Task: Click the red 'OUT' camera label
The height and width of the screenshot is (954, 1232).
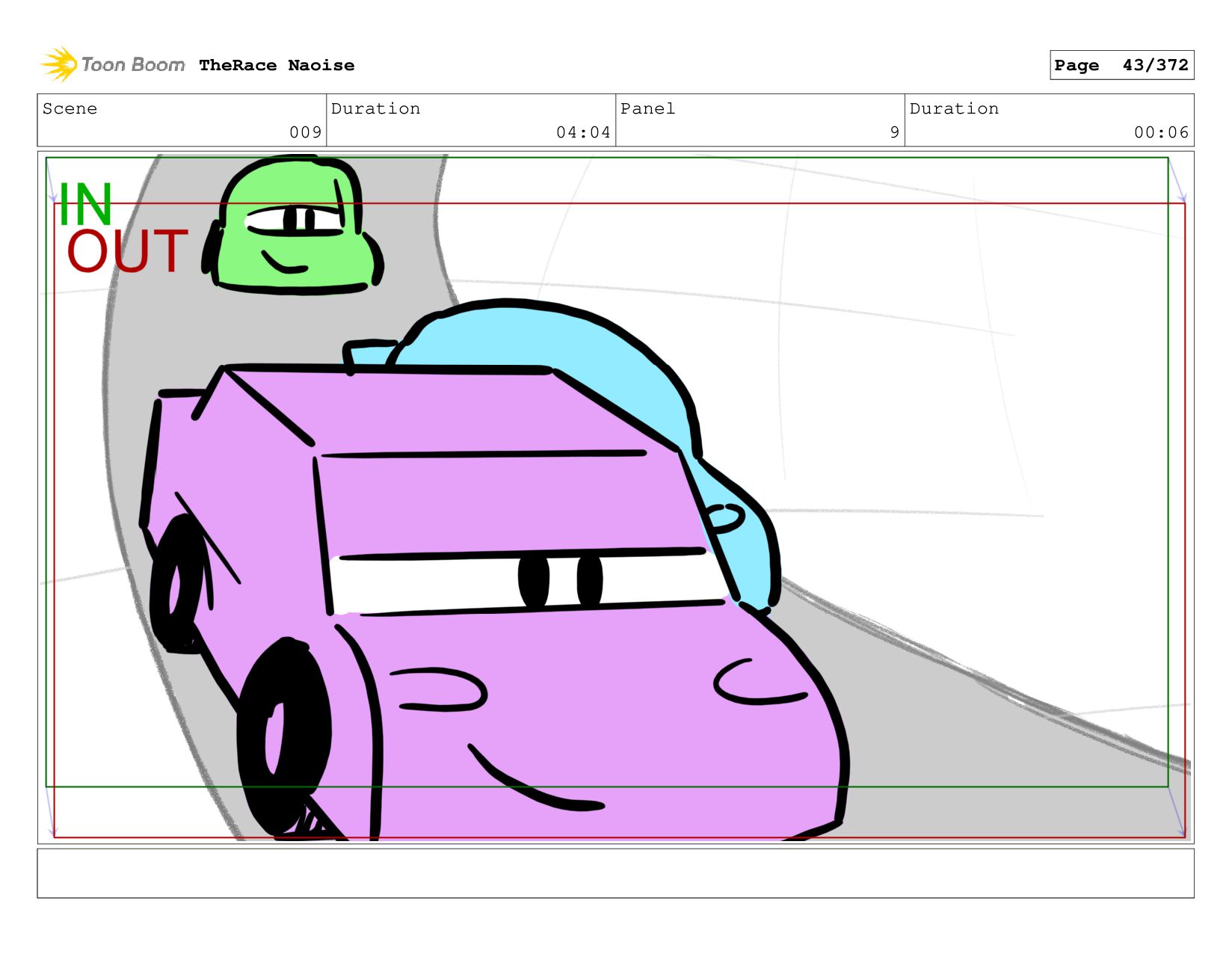Action: pyautogui.click(x=128, y=251)
